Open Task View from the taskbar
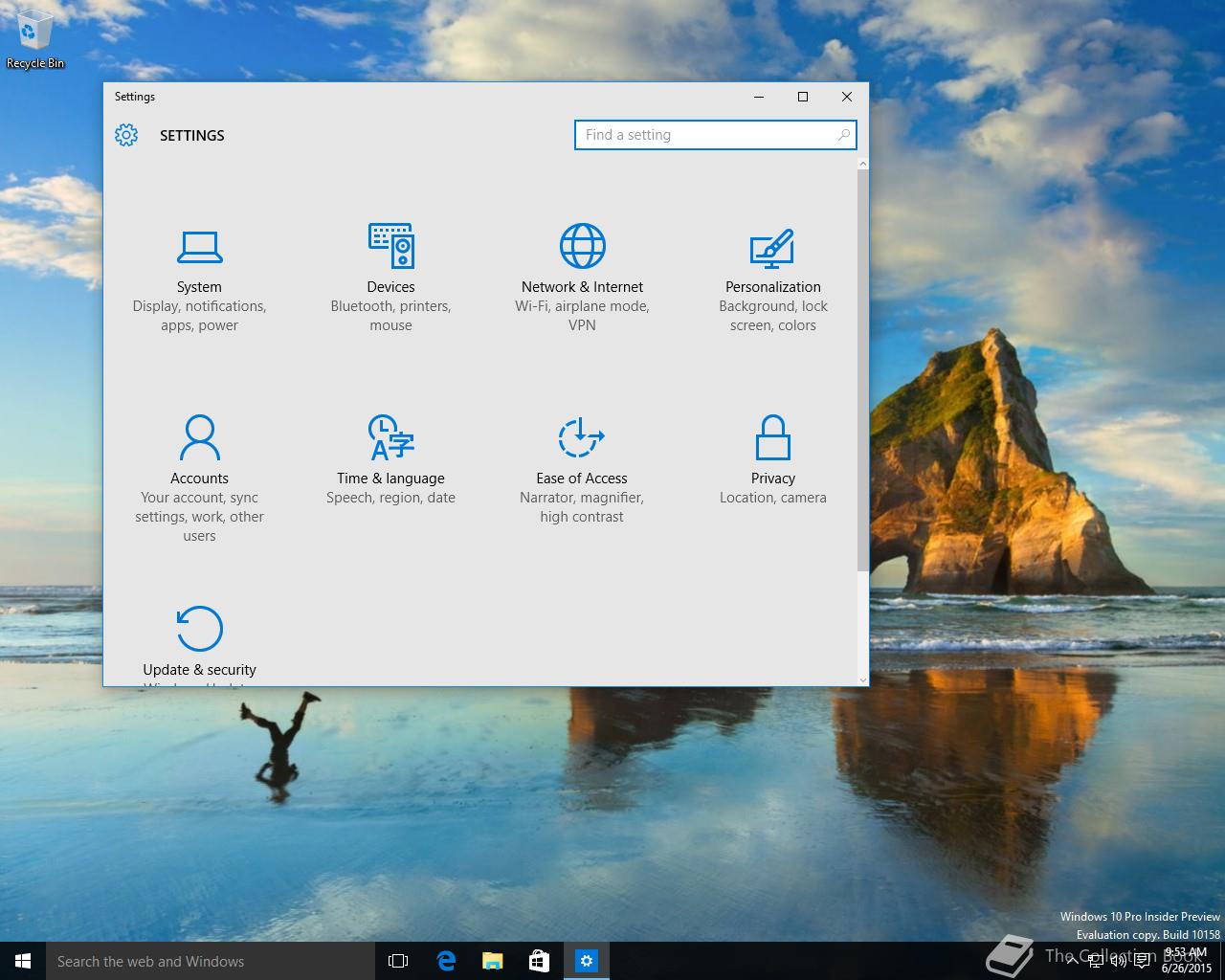Image resolution: width=1225 pixels, height=980 pixels. [x=398, y=961]
